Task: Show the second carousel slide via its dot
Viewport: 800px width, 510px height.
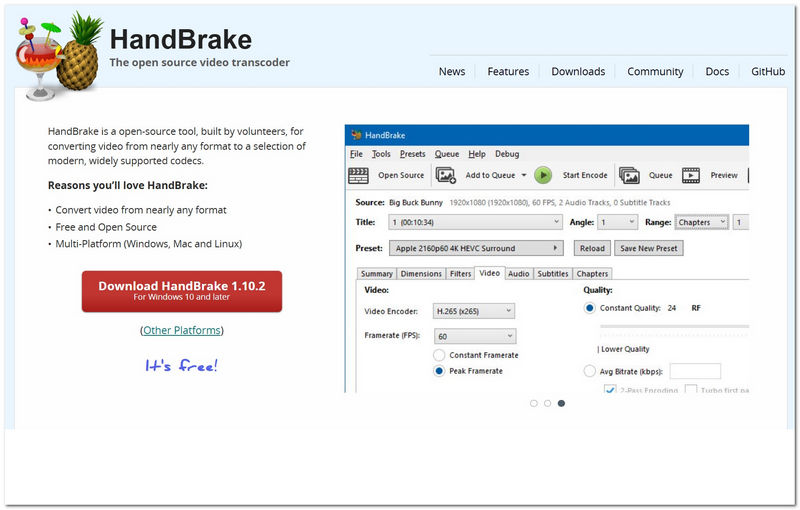Action: tap(548, 403)
